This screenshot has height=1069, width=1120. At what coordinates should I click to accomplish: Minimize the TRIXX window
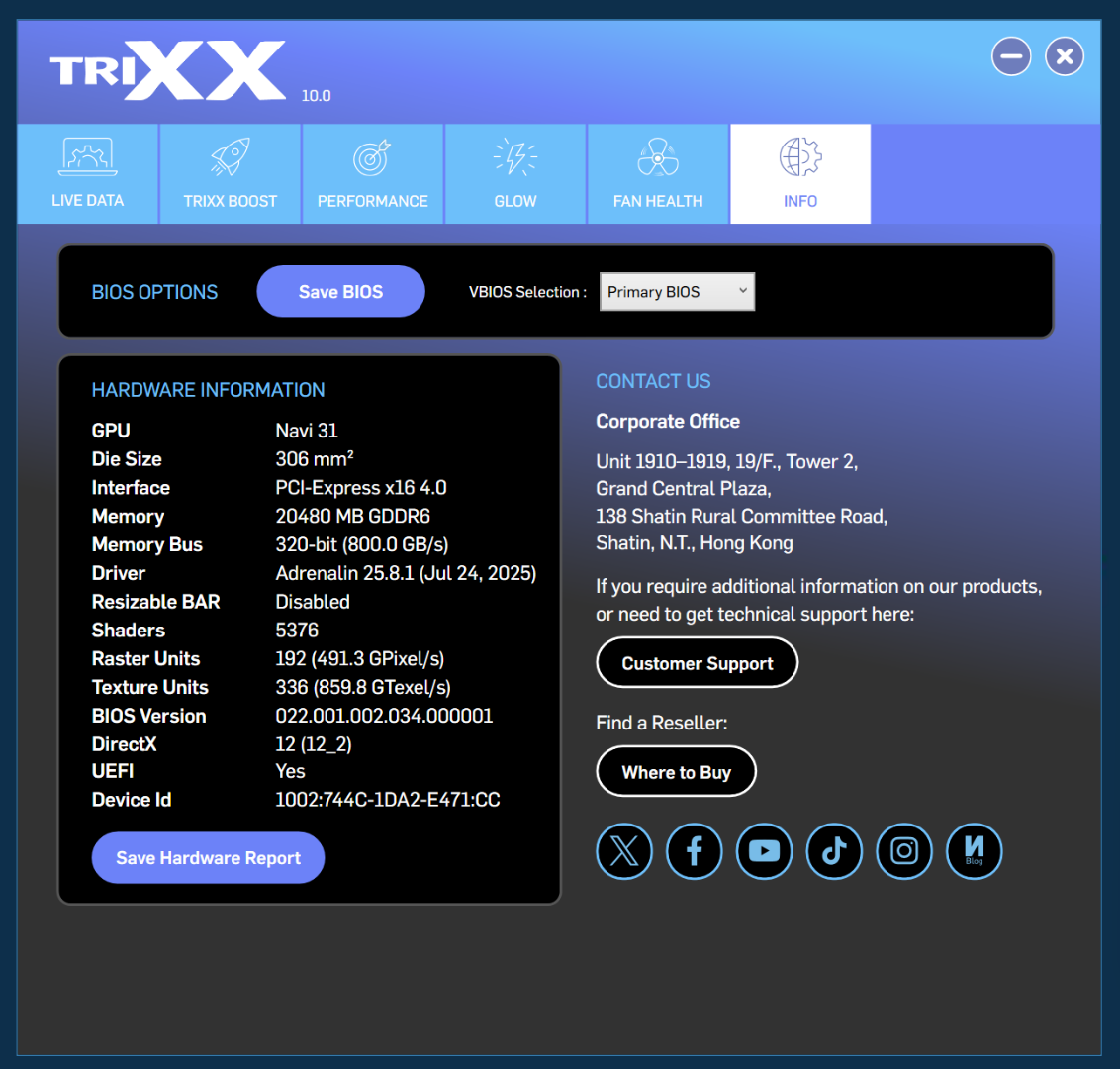[x=1011, y=55]
